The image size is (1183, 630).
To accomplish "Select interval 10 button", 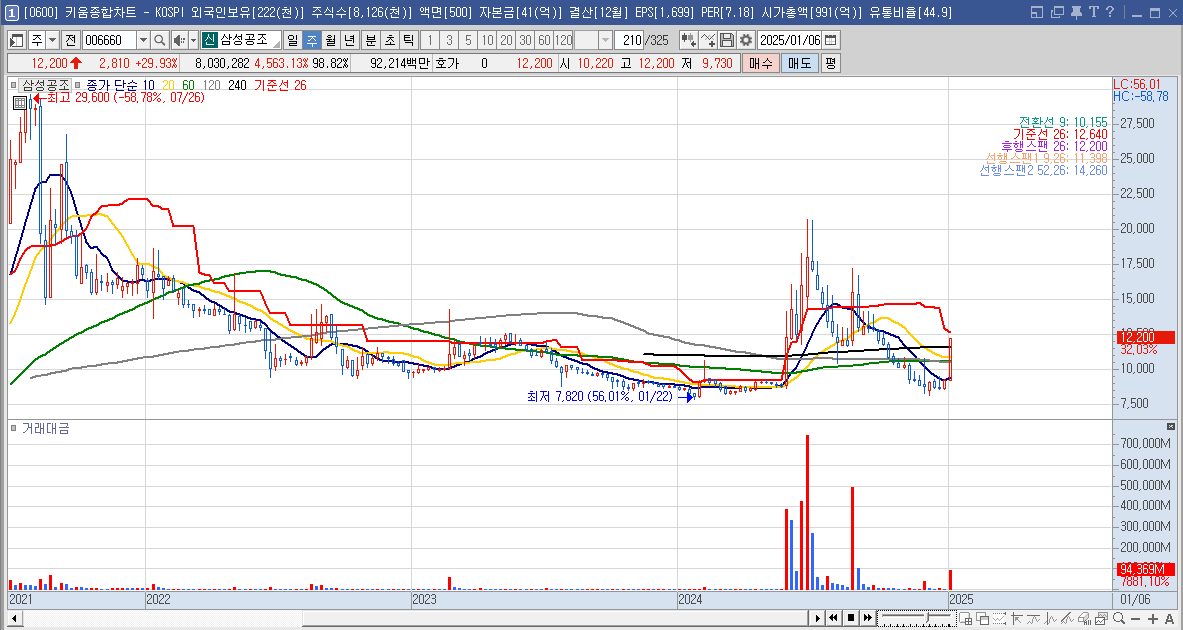I will click(x=487, y=40).
